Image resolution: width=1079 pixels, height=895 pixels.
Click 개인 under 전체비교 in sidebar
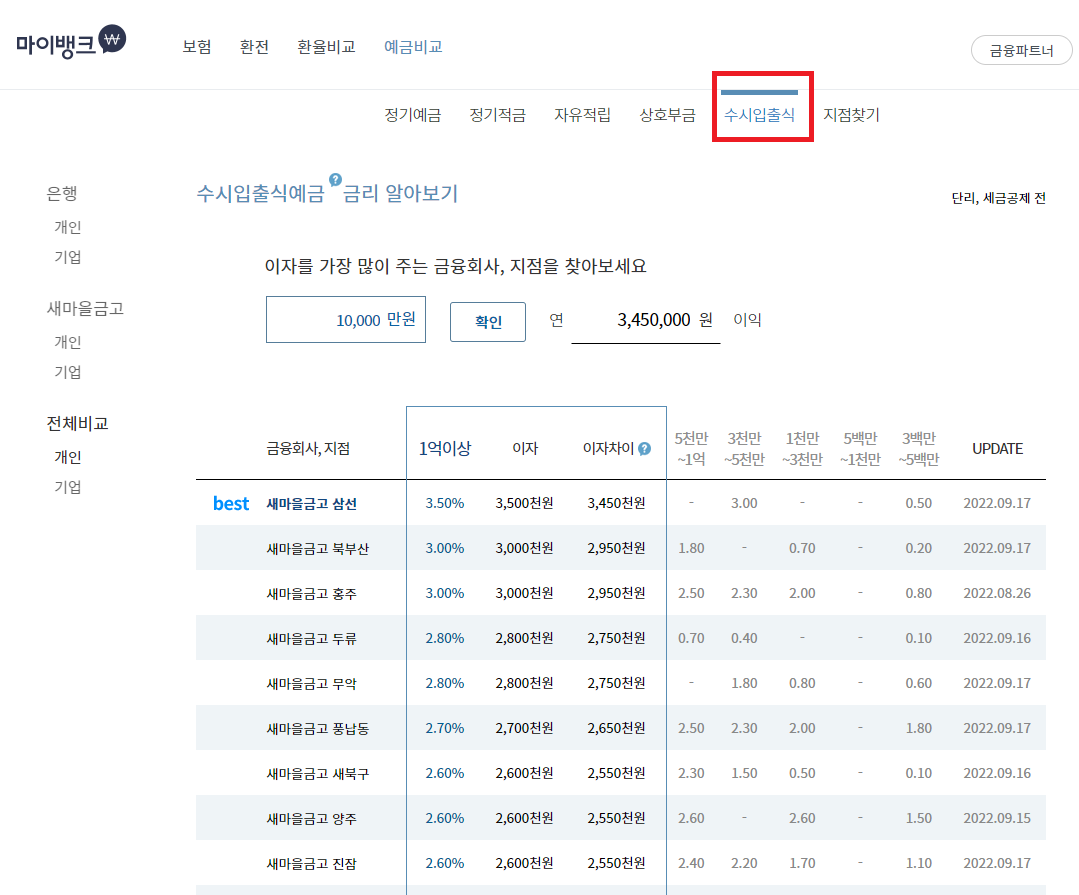pyautogui.click(x=68, y=457)
